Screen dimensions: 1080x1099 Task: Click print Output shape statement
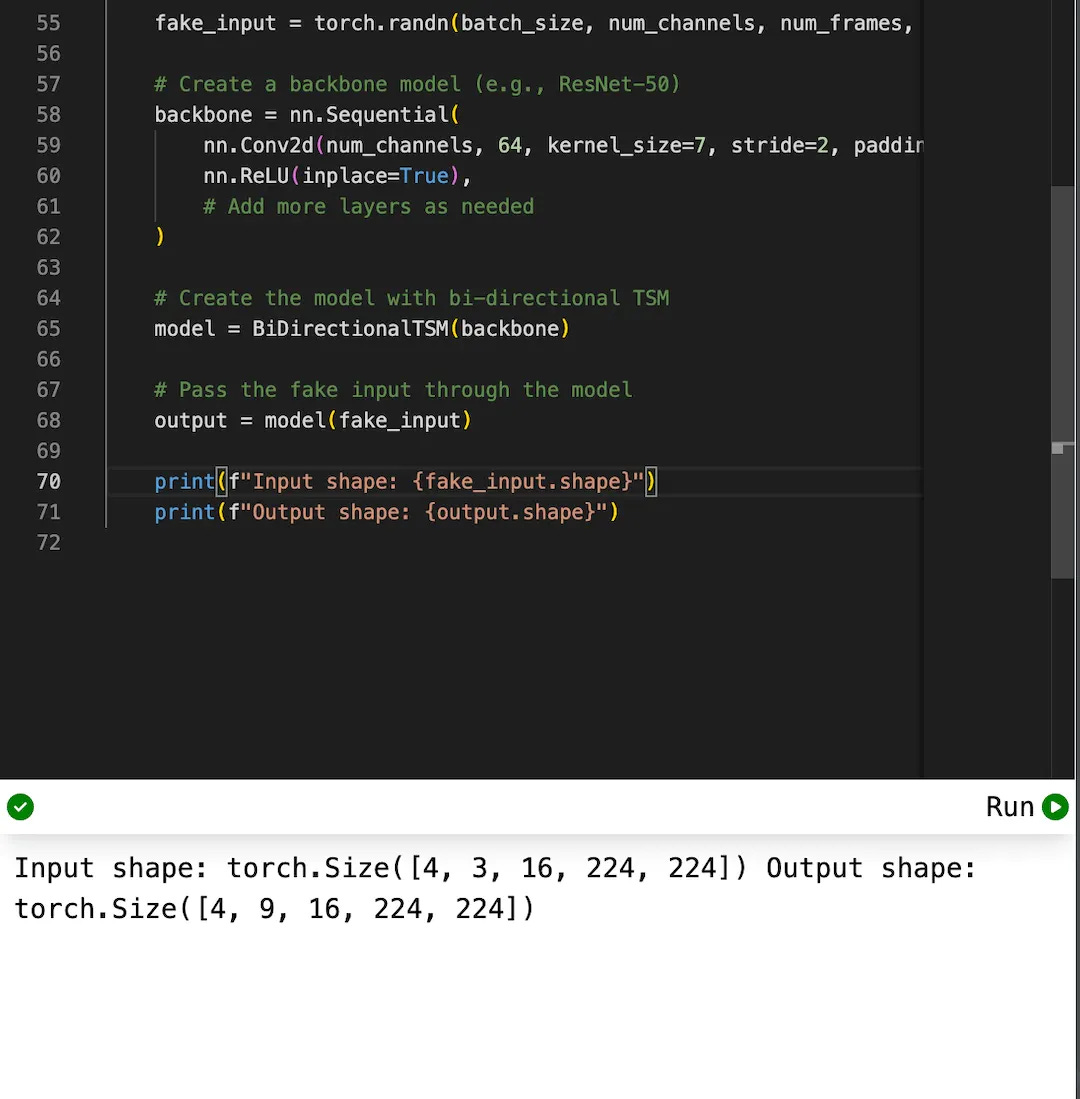(387, 512)
